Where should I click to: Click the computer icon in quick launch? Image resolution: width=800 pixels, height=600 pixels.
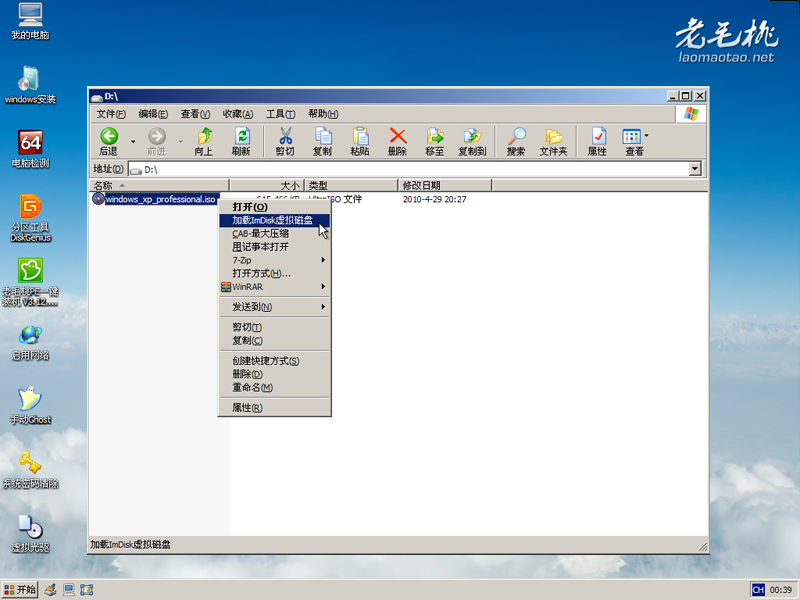tap(68, 590)
